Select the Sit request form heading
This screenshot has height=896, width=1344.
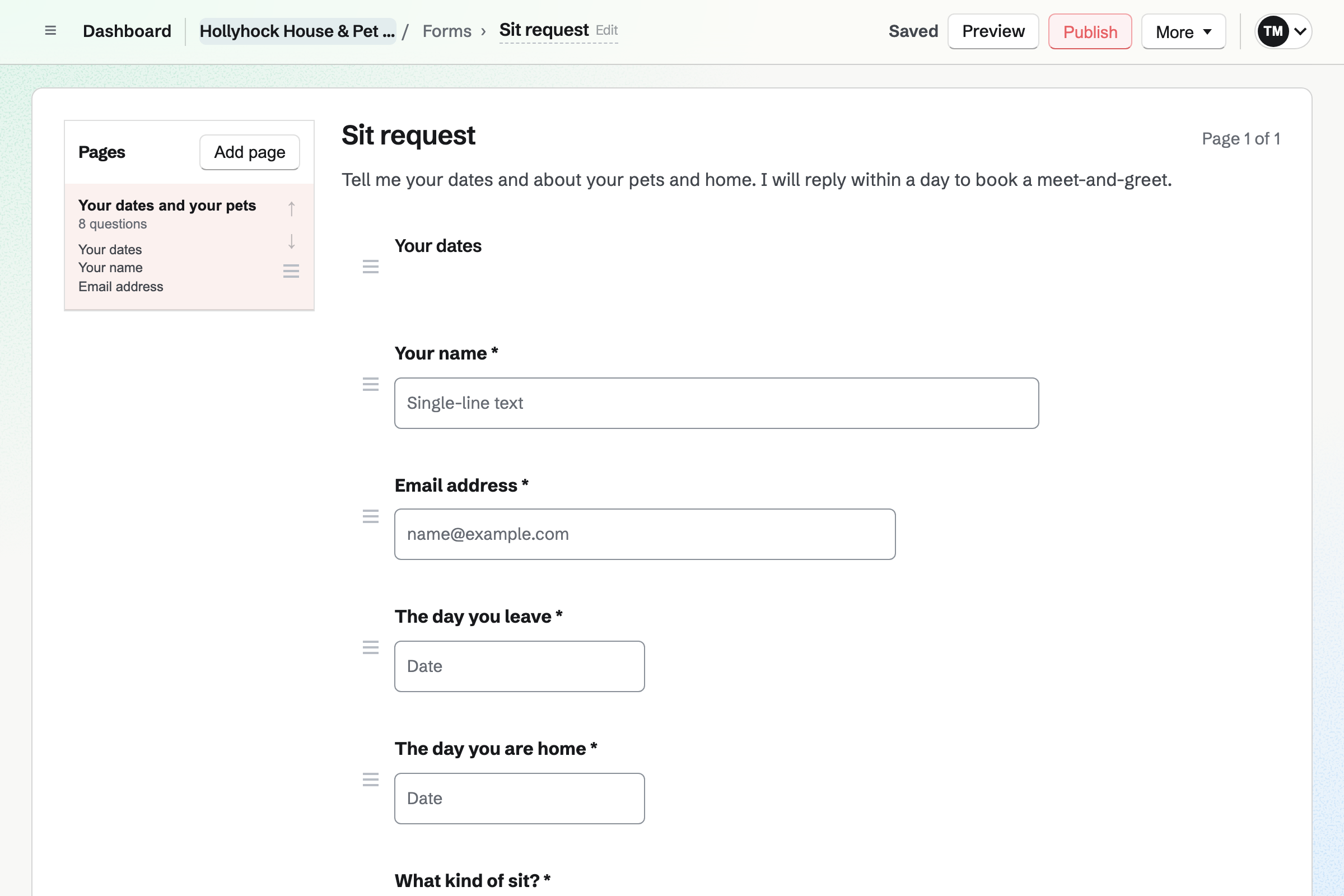(x=408, y=136)
